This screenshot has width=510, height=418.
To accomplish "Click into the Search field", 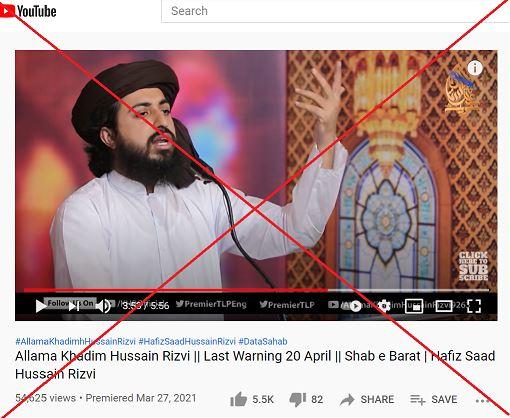I will tap(336, 11).
